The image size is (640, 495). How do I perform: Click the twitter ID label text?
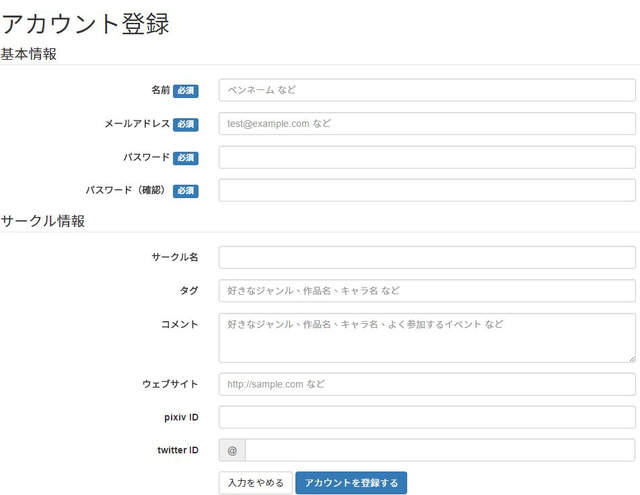click(176, 450)
